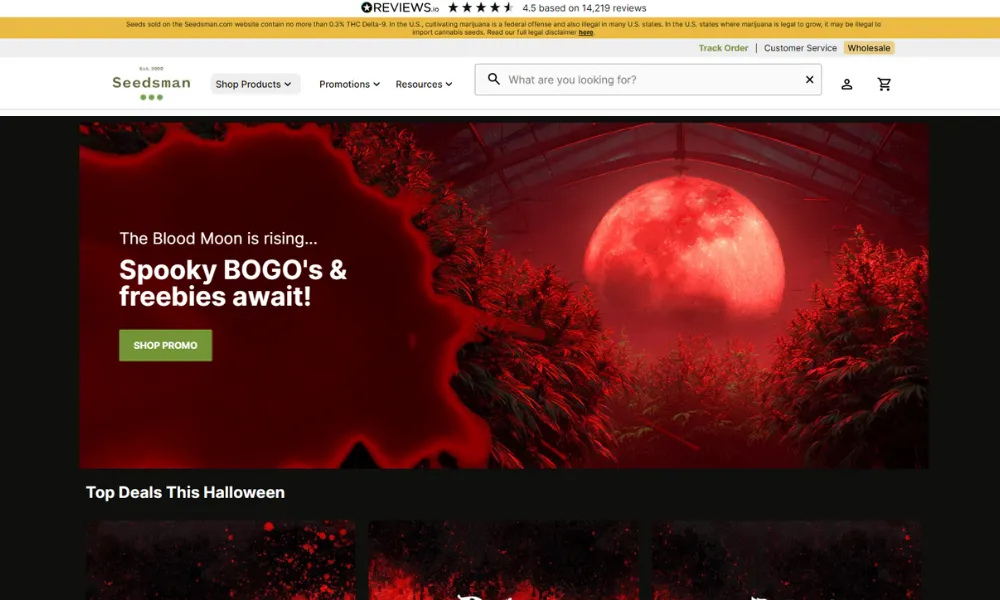The width and height of the screenshot is (1000, 600).
Task: Click the star rating icons
Action: 481,8
